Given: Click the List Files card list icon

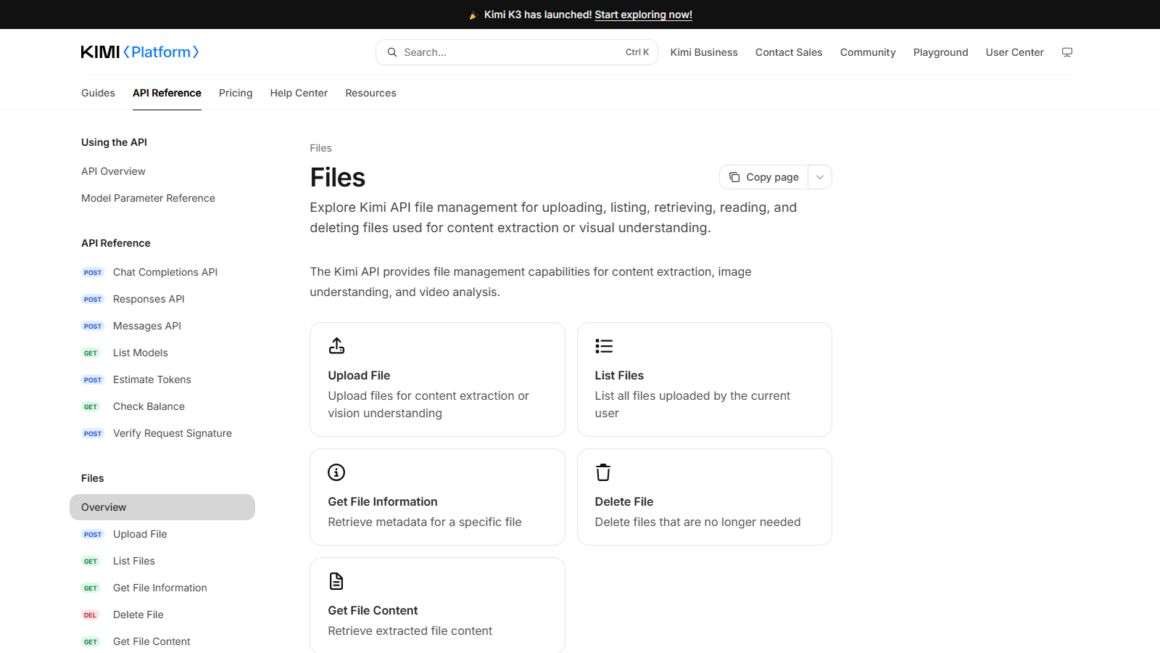Looking at the screenshot, I should click(x=604, y=345).
